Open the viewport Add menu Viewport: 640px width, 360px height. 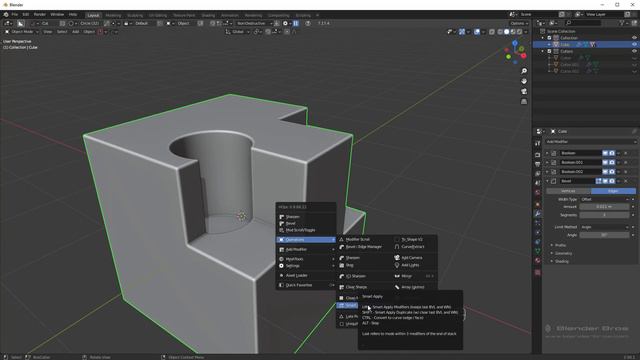pos(76,31)
